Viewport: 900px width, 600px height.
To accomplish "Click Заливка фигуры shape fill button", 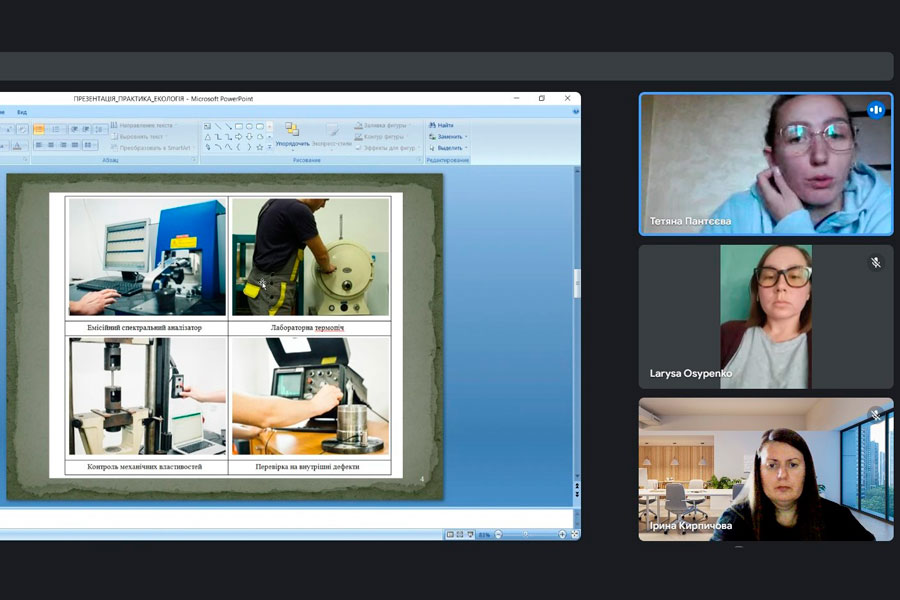I will click(x=380, y=125).
